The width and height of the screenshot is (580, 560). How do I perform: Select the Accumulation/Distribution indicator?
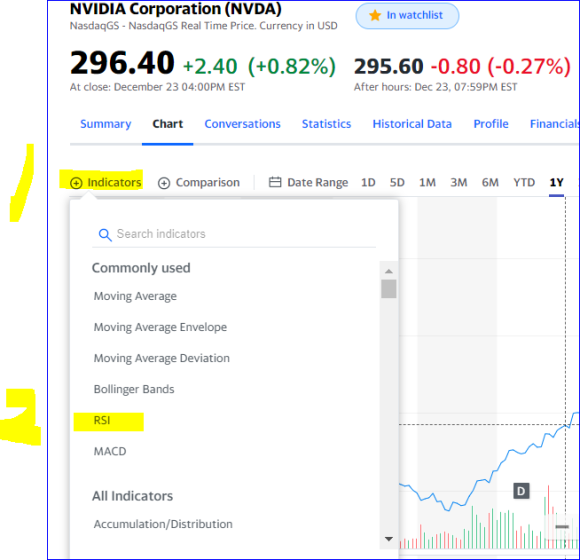click(163, 524)
